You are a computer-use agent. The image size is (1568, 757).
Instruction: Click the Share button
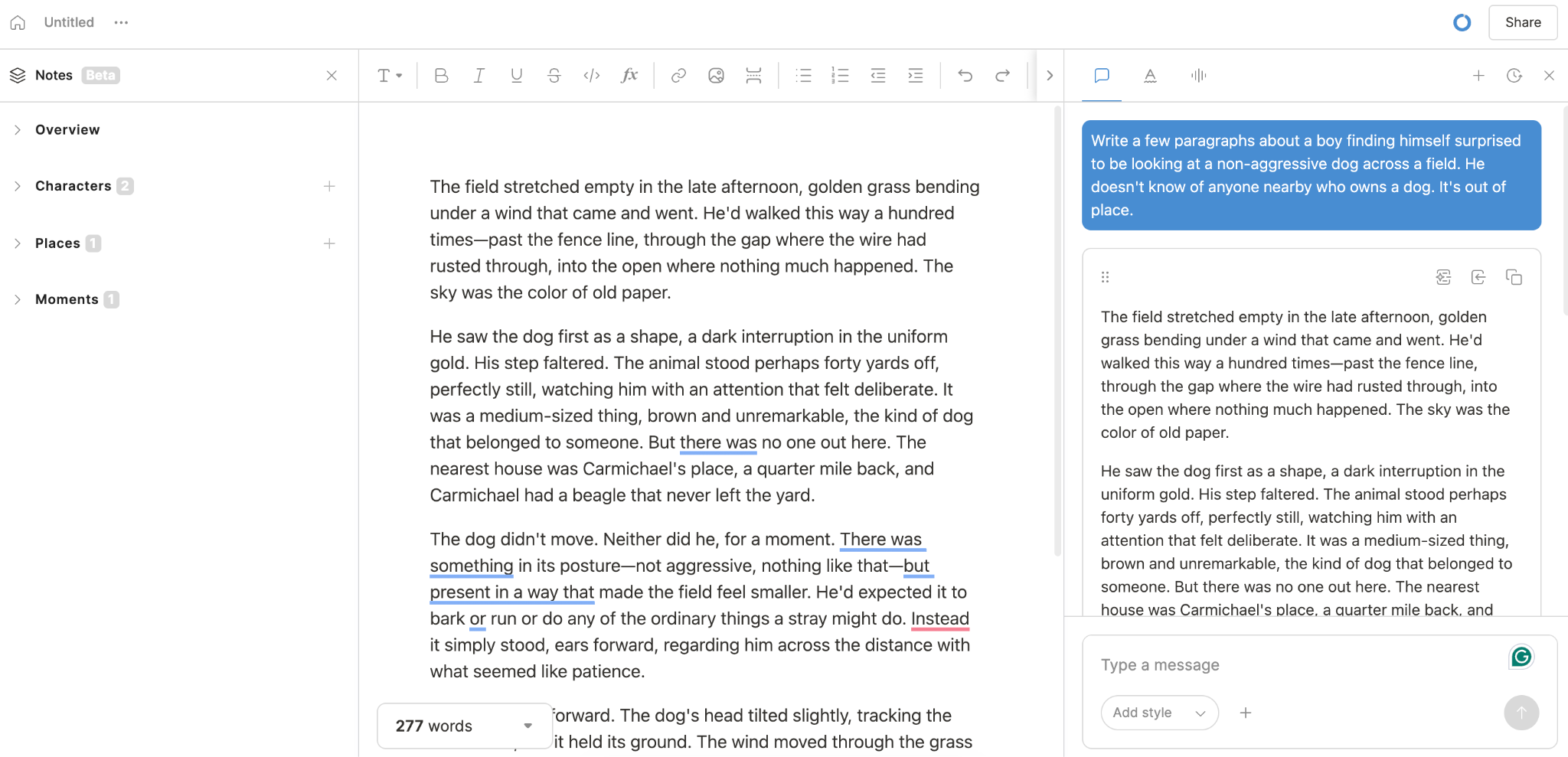[x=1523, y=22]
